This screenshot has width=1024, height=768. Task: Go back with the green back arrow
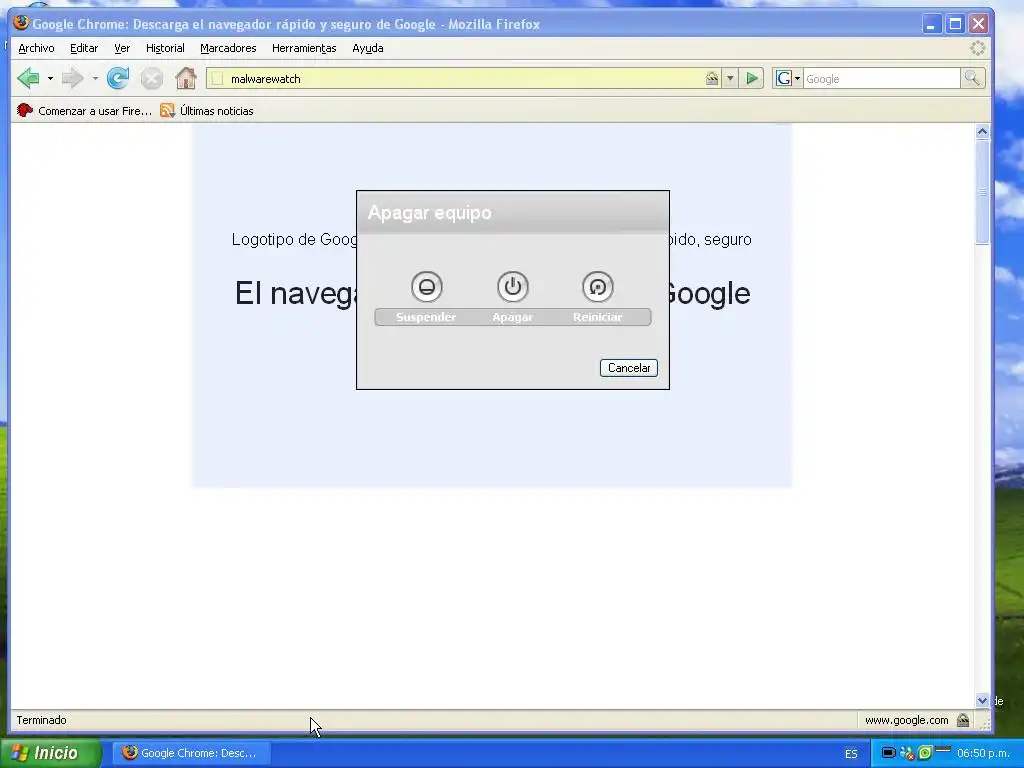pyautogui.click(x=28, y=79)
